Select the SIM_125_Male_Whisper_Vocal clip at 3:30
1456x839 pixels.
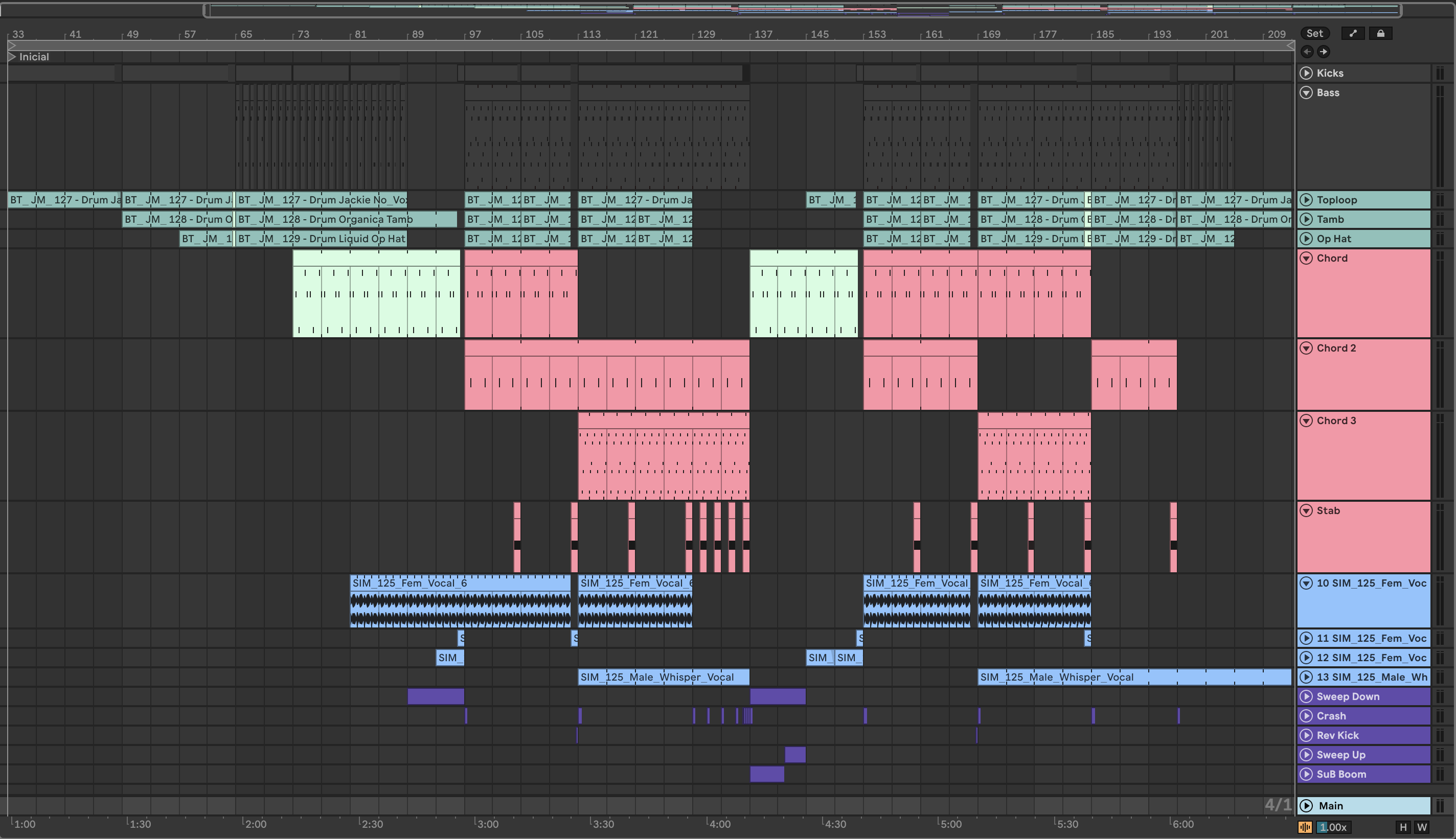click(663, 677)
